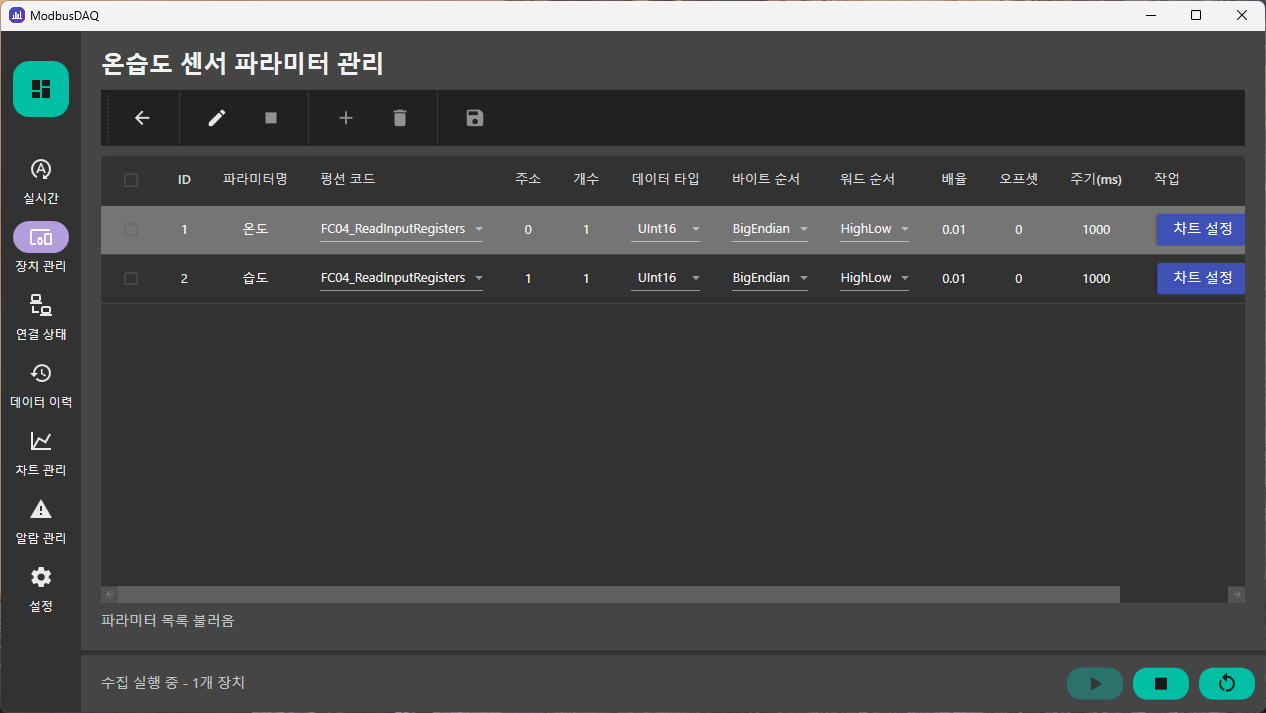
Task: Start collection with the bottom play button
Action: pyautogui.click(x=1095, y=683)
